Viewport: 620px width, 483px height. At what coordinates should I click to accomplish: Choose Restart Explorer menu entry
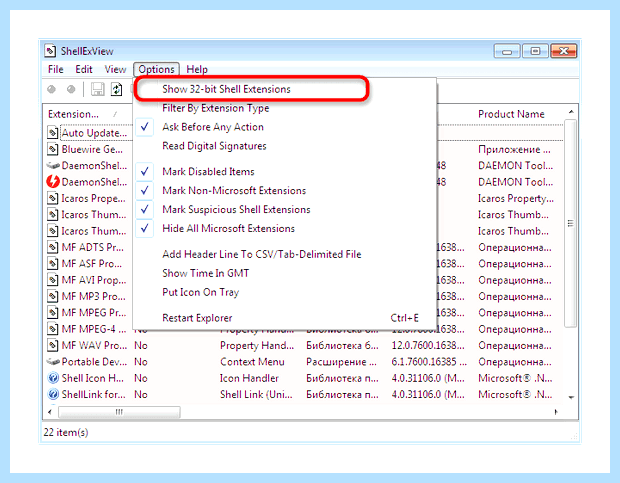coord(285,318)
